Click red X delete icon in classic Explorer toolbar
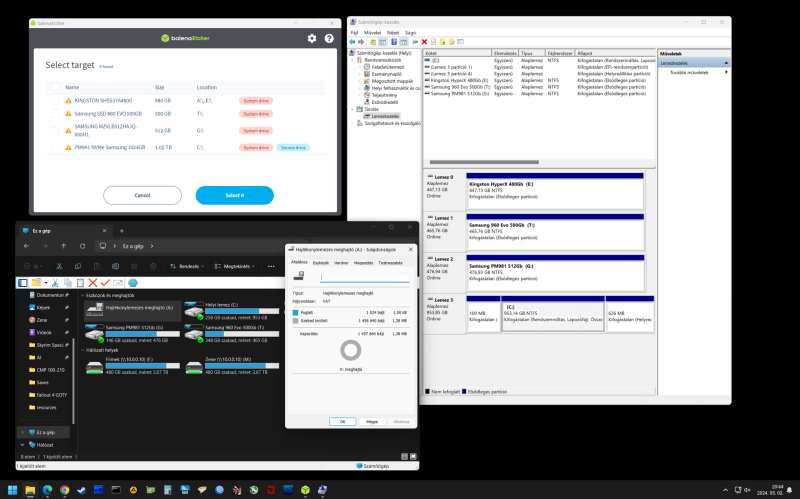Viewport: 800px width, 499px height. click(93, 283)
